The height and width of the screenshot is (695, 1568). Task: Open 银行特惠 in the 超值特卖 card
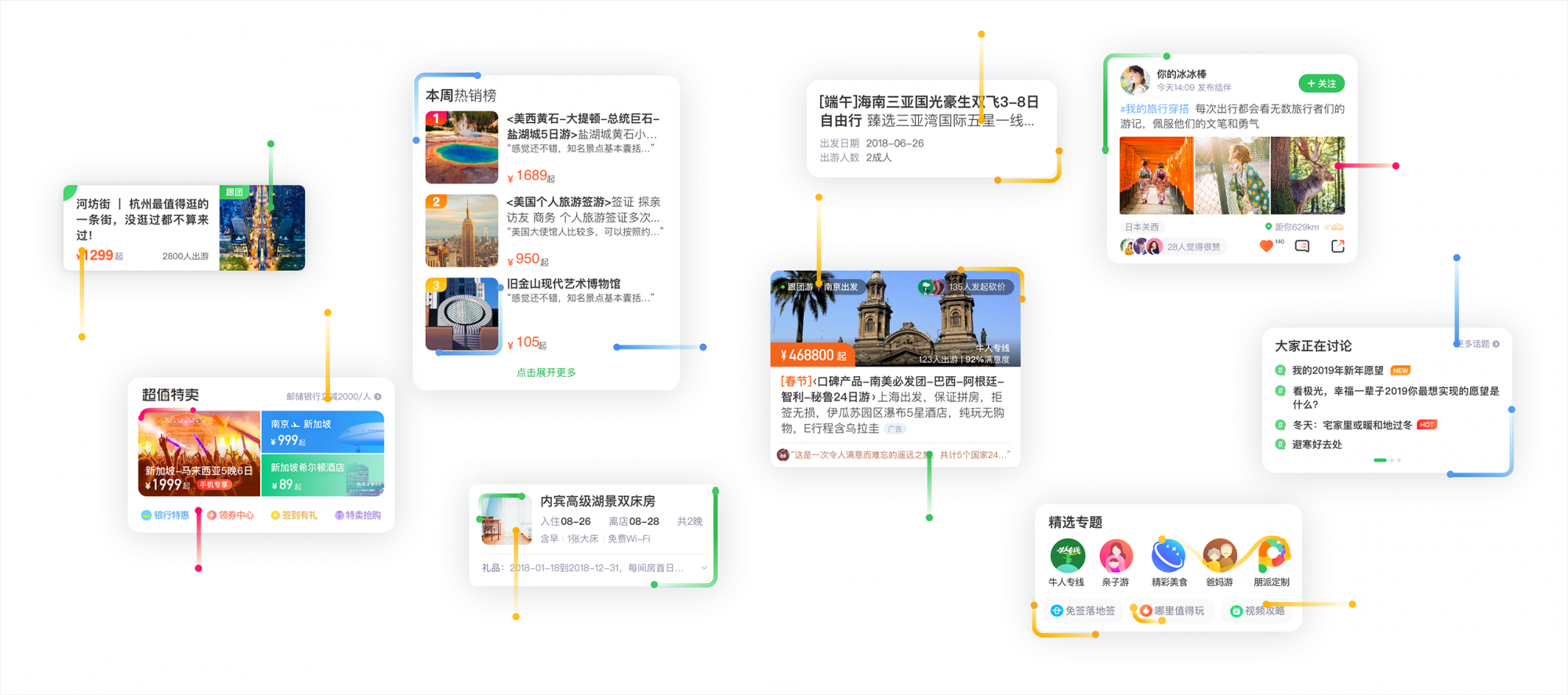tap(165, 516)
